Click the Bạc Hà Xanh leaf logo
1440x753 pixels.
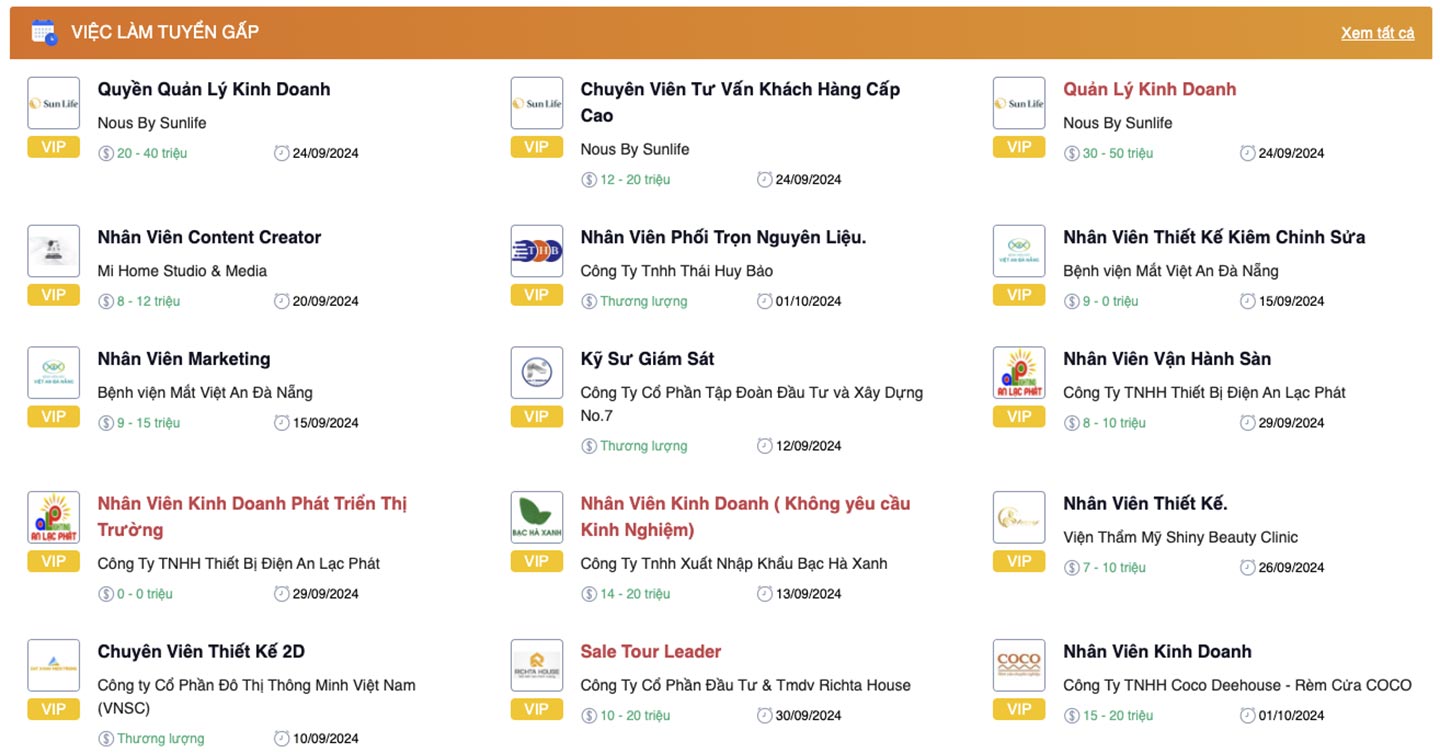536,517
